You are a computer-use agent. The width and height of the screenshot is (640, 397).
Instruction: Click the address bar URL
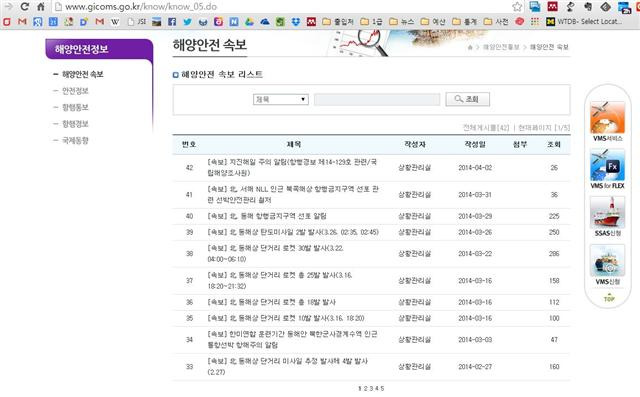141,7
